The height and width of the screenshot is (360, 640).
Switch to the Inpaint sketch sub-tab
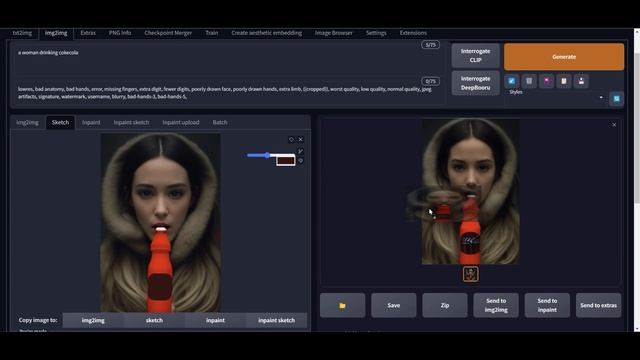point(131,122)
